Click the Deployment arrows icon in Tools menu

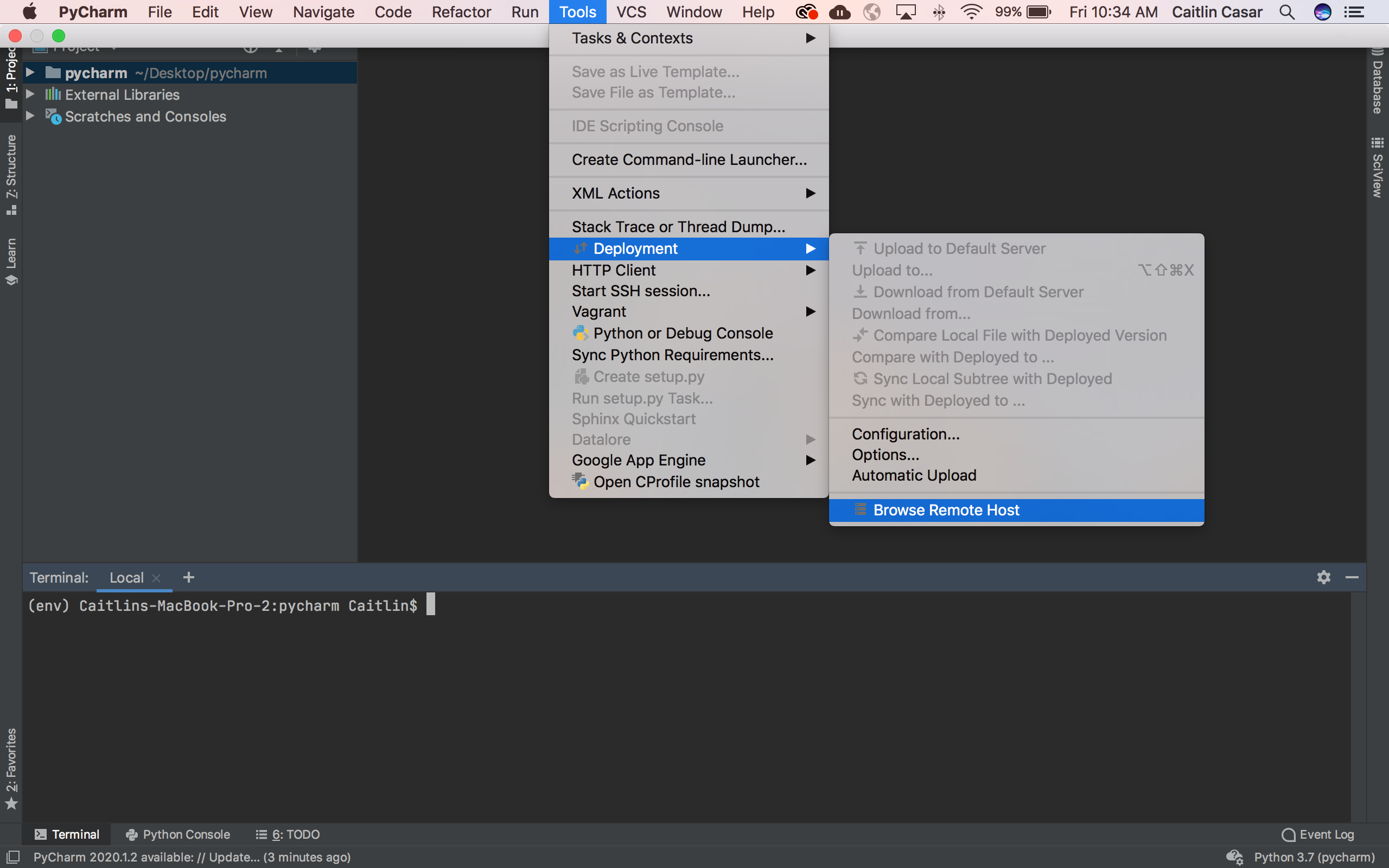coord(580,248)
